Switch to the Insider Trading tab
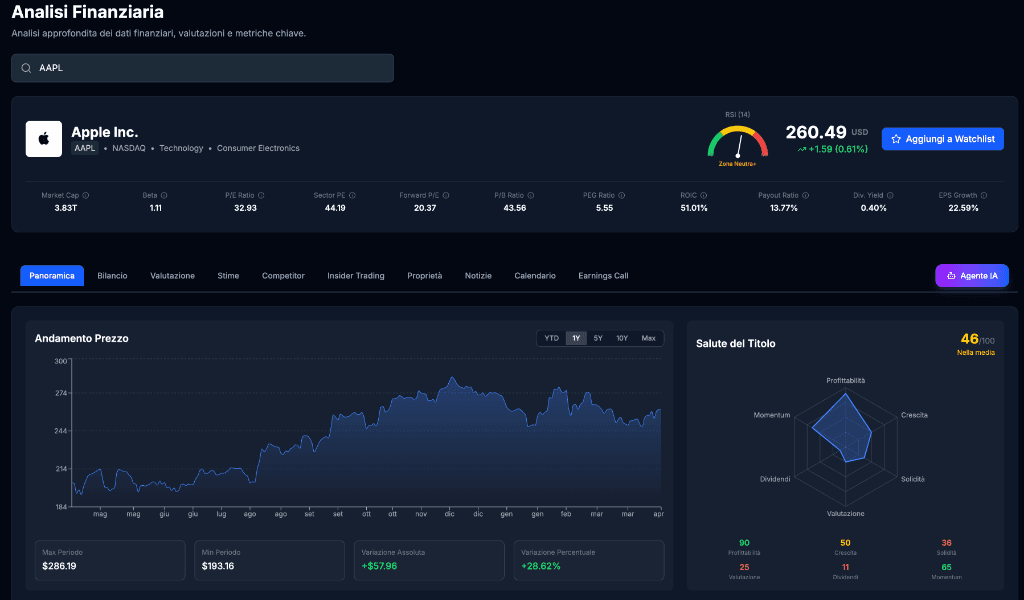 tap(355, 276)
